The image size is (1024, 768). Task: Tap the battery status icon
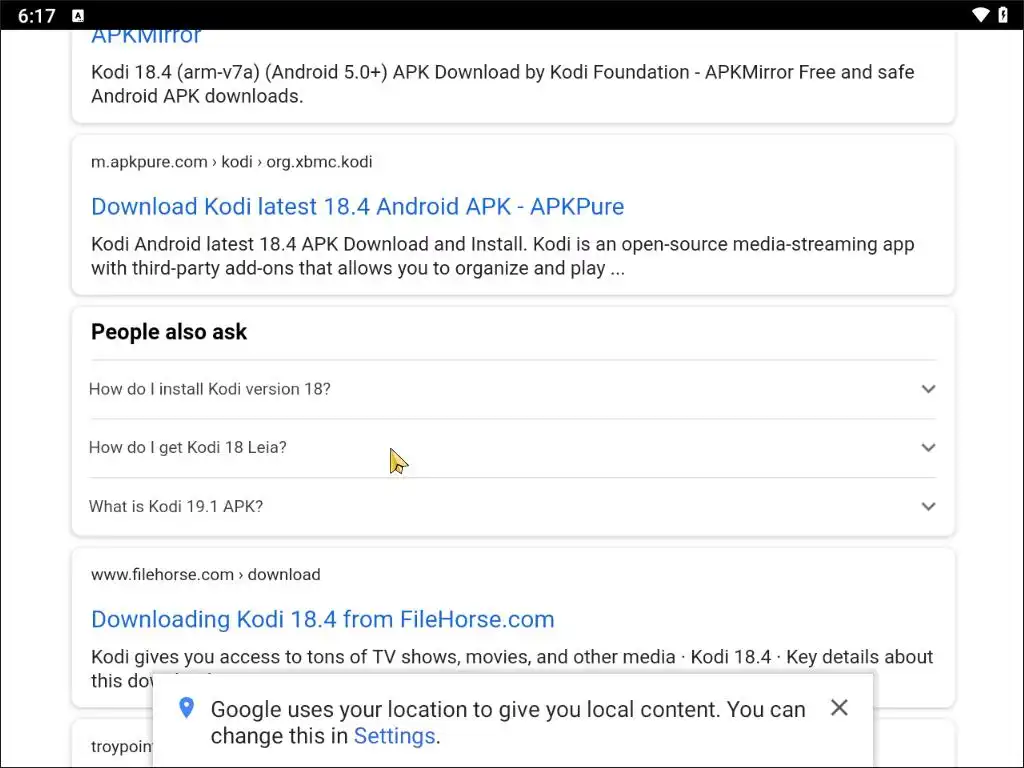(1003, 15)
